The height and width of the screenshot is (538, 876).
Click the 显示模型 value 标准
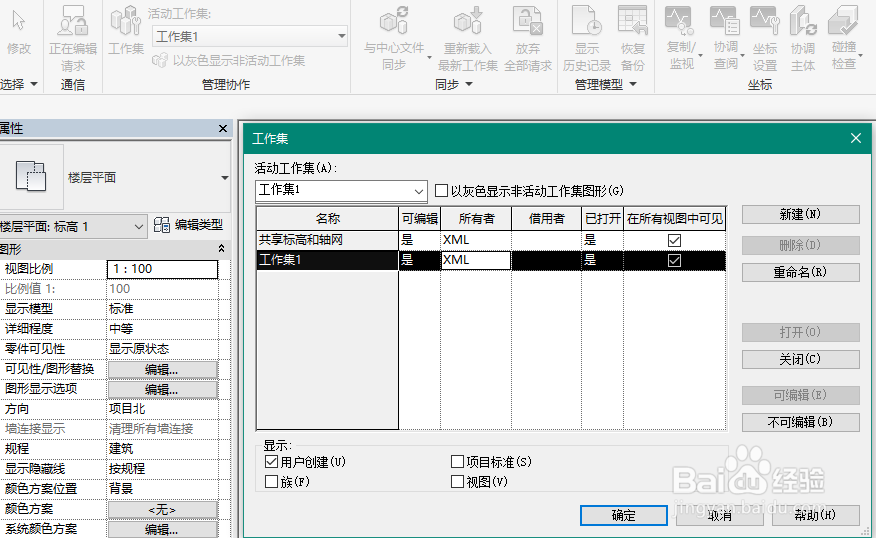(162, 308)
